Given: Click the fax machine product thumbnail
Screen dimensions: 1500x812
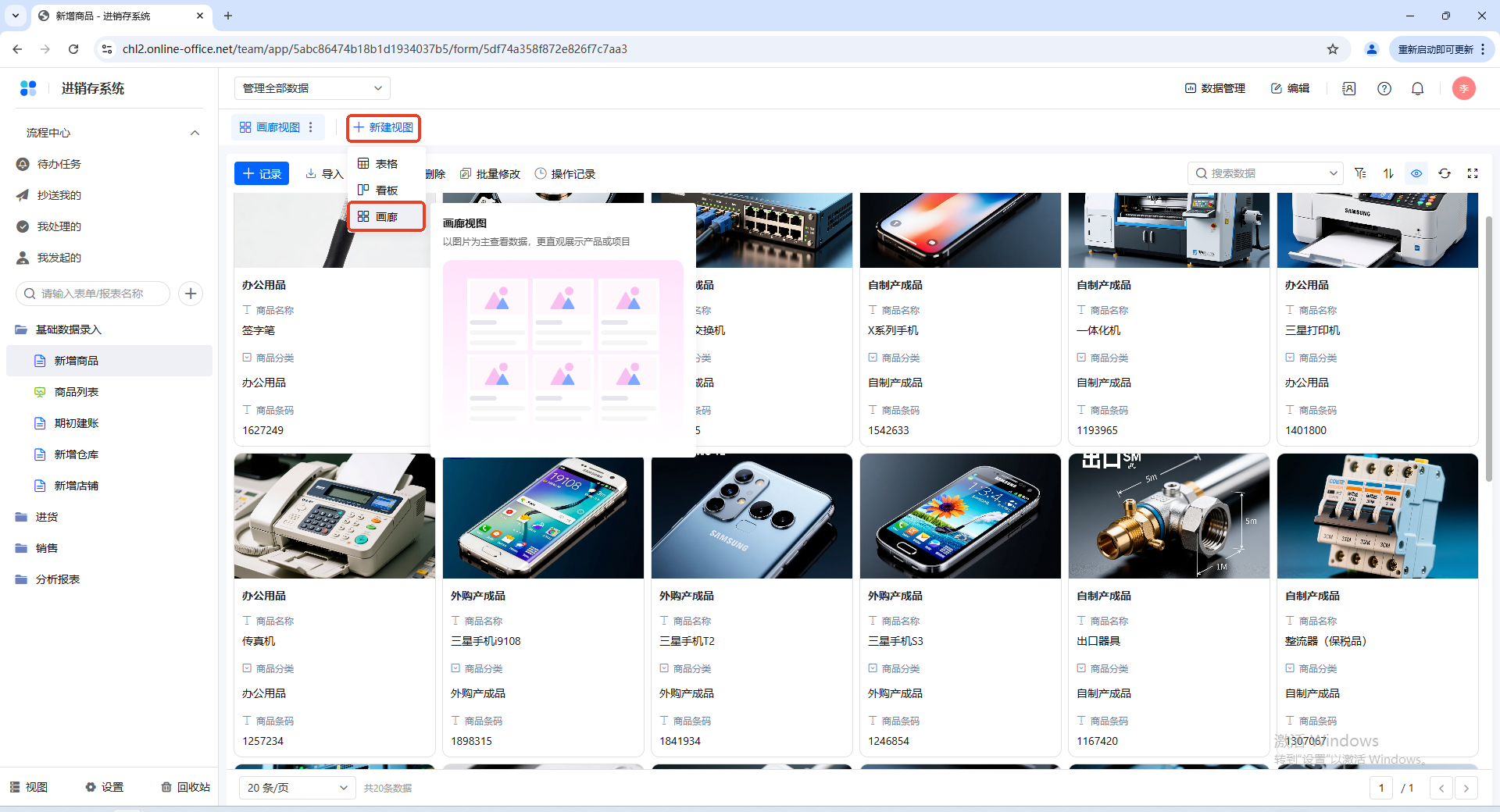Looking at the screenshot, I should coord(334,516).
